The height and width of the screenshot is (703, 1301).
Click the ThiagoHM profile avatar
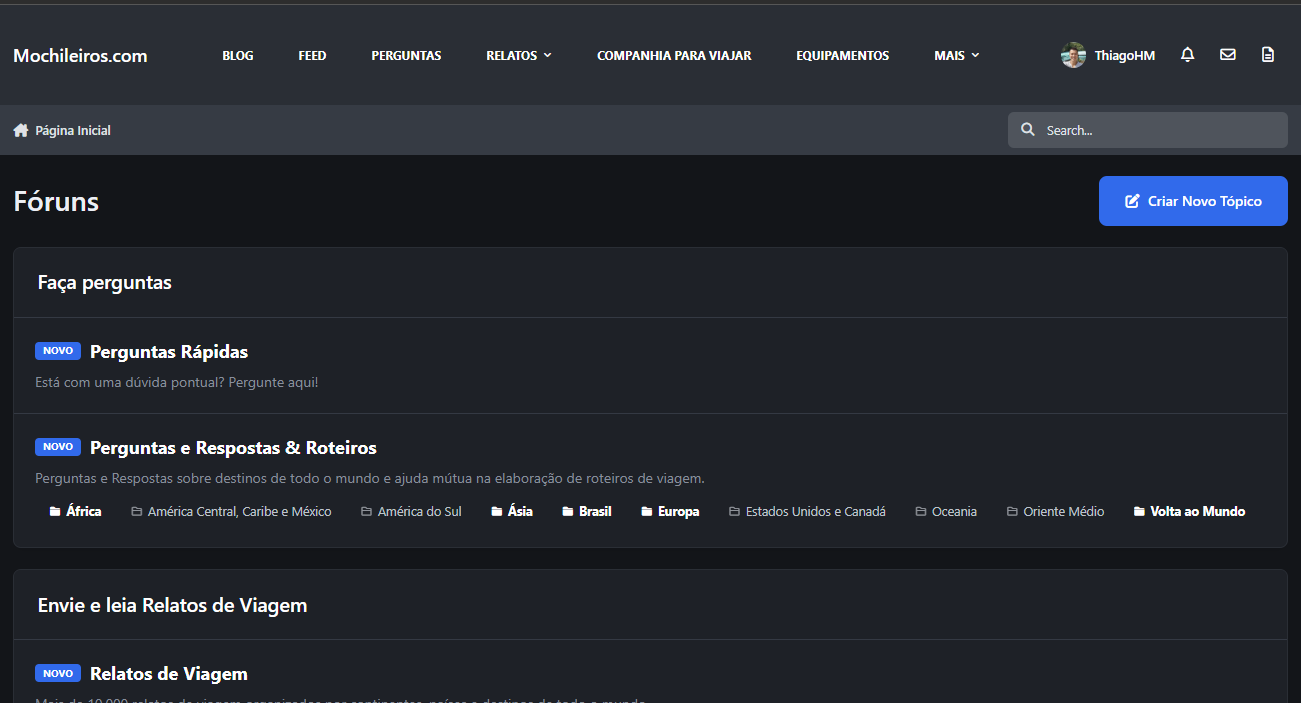pos(1073,56)
